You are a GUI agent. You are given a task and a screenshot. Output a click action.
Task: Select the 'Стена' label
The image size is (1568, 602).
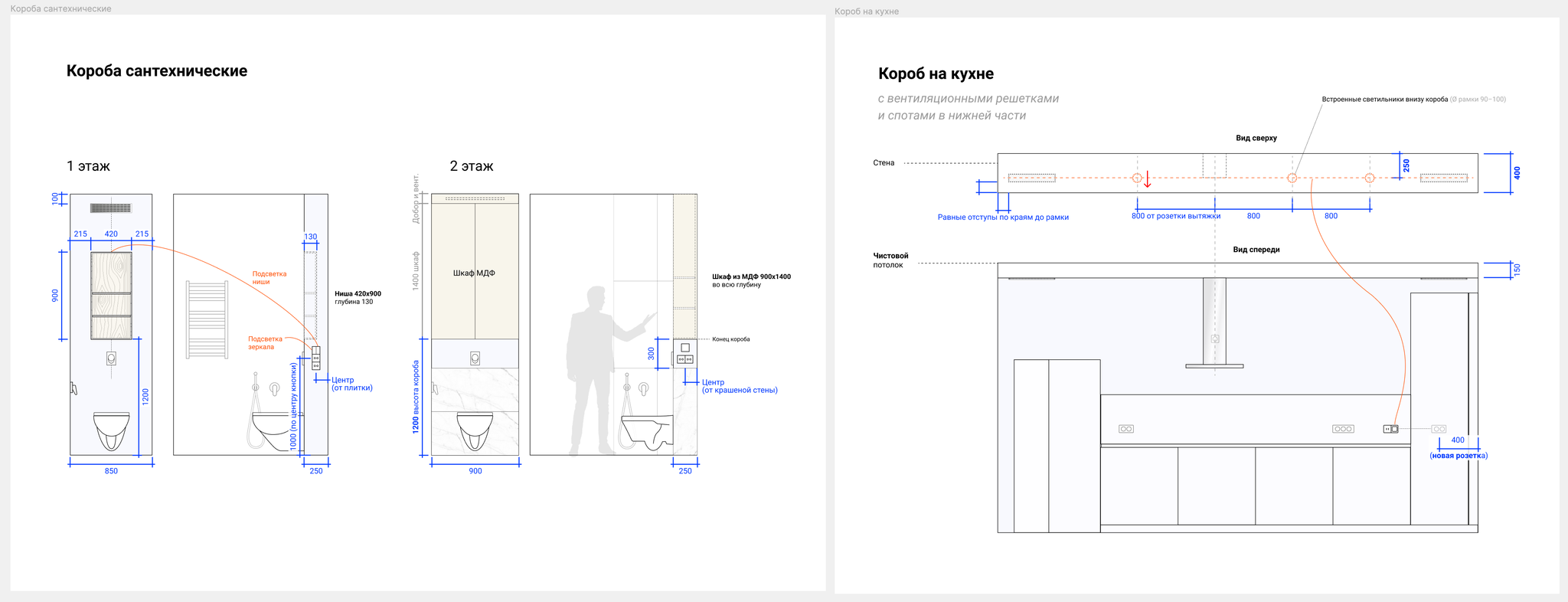click(884, 163)
